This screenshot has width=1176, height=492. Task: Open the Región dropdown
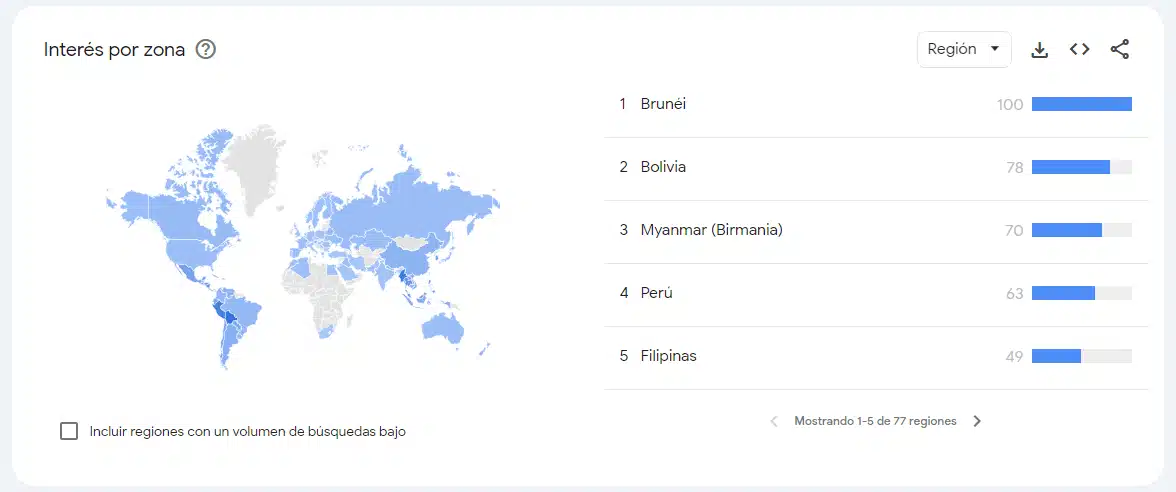[963, 49]
